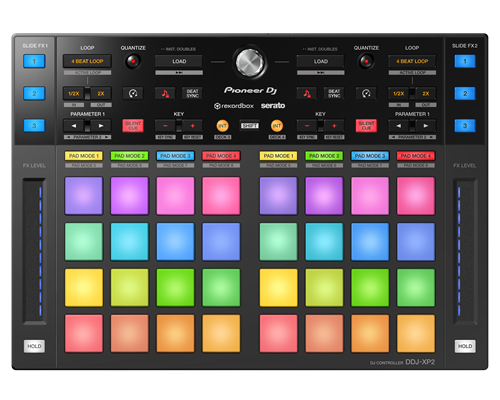The height and width of the screenshot is (400, 500).
Task: Hit last pad in left deck top row
Action: point(221,196)
